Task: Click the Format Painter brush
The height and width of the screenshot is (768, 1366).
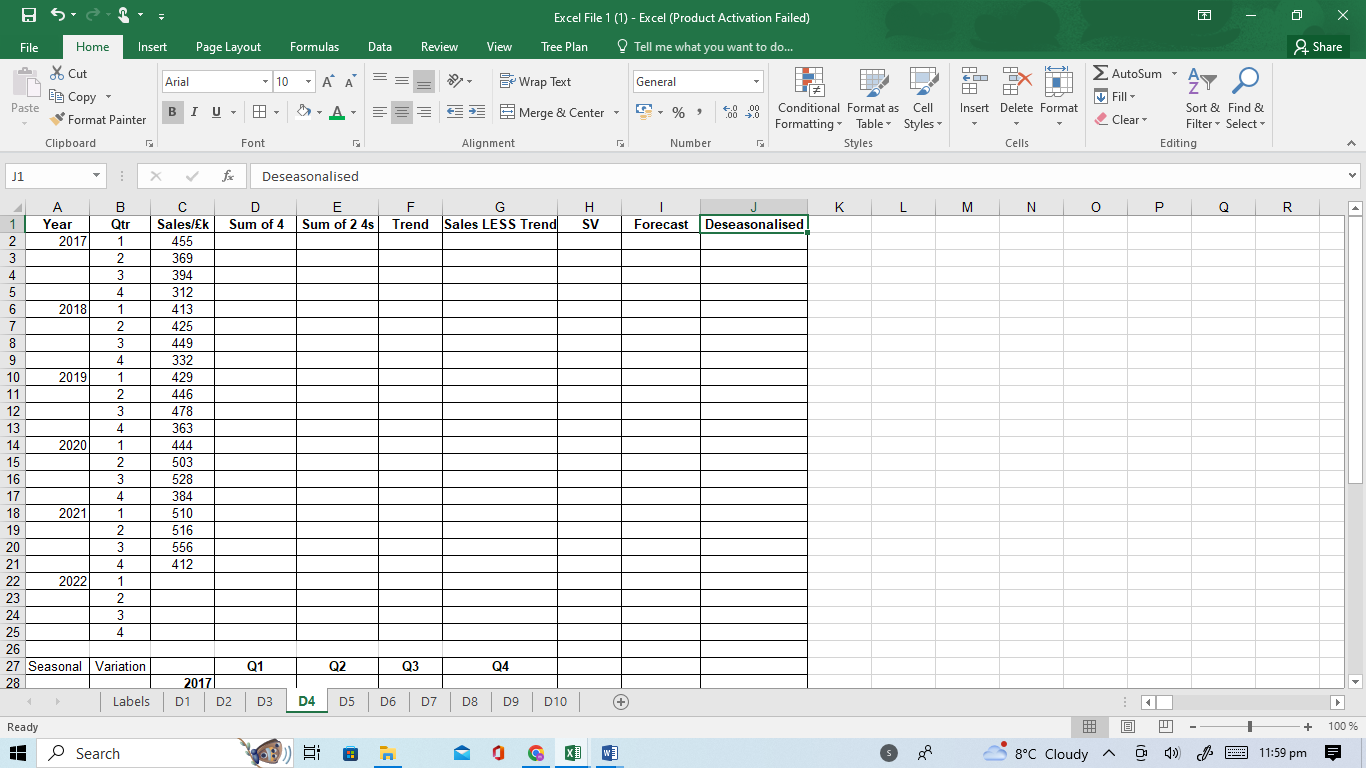Action: click(x=58, y=120)
